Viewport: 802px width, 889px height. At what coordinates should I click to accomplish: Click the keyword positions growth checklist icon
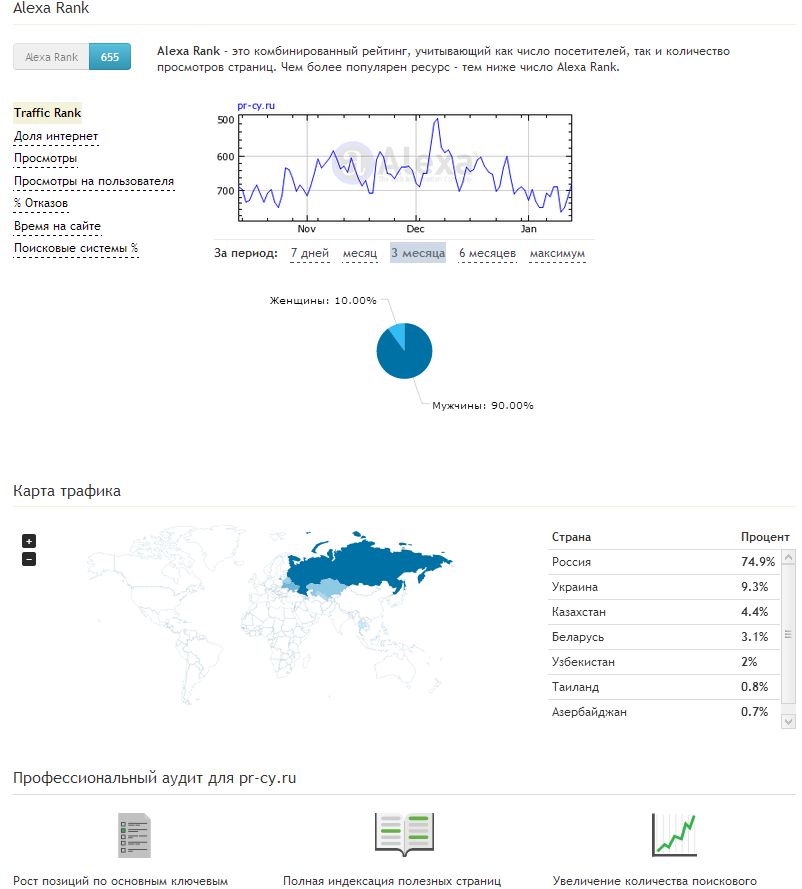[x=135, y=835]
